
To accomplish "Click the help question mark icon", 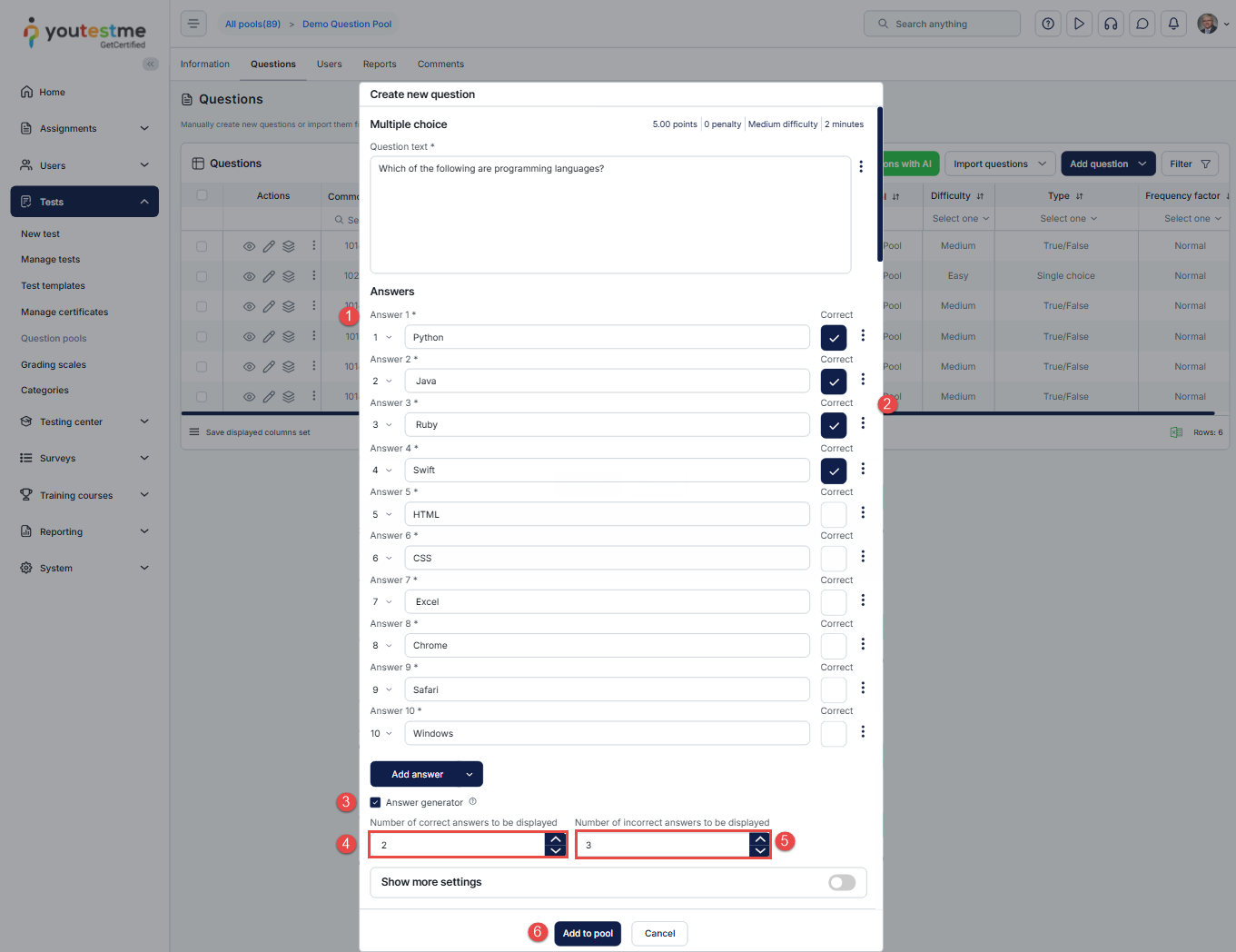I will pos(1048,24).
